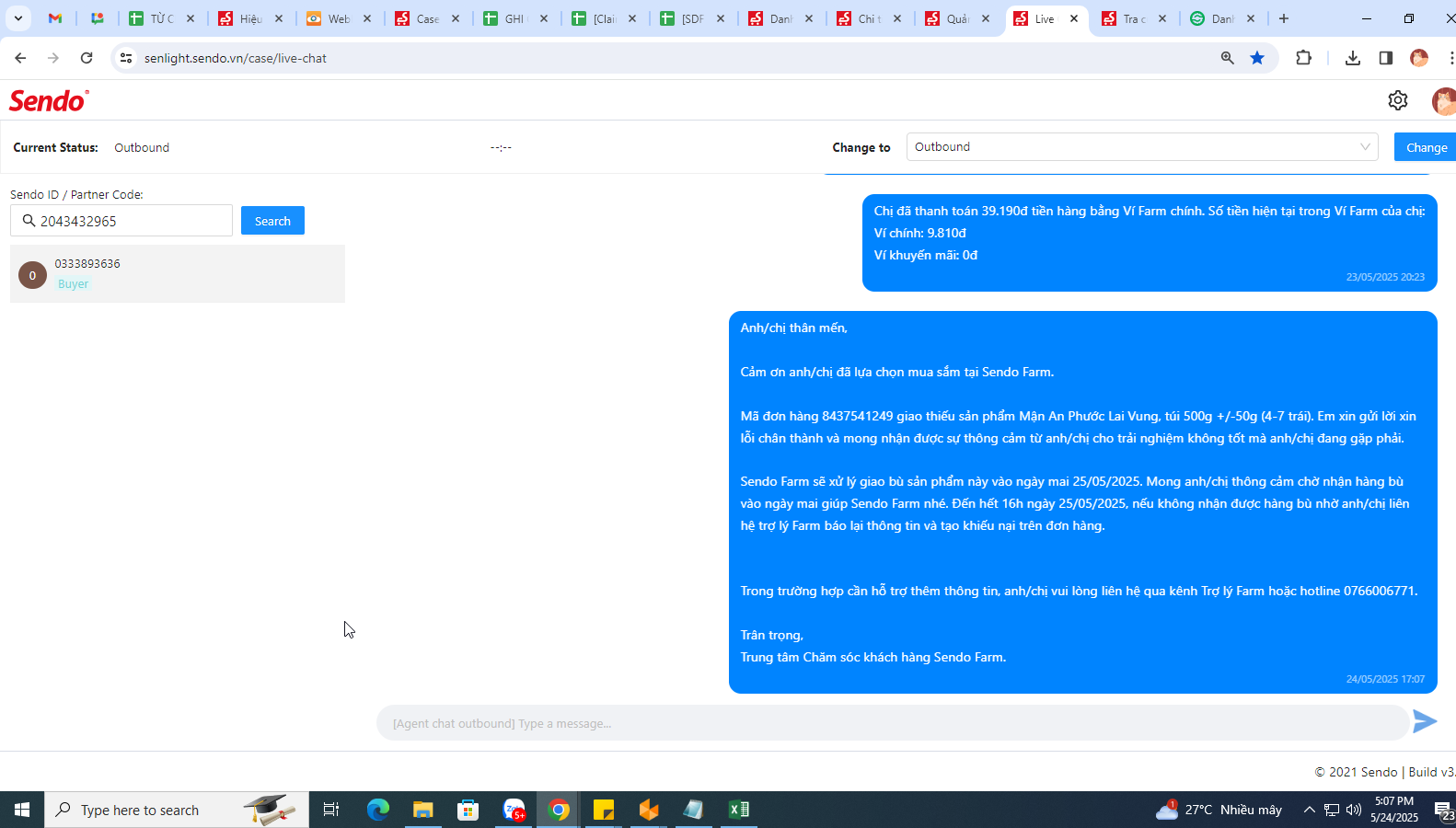View site information icon in address bar
Screen dimensions: 1456x828
point(126,58)
